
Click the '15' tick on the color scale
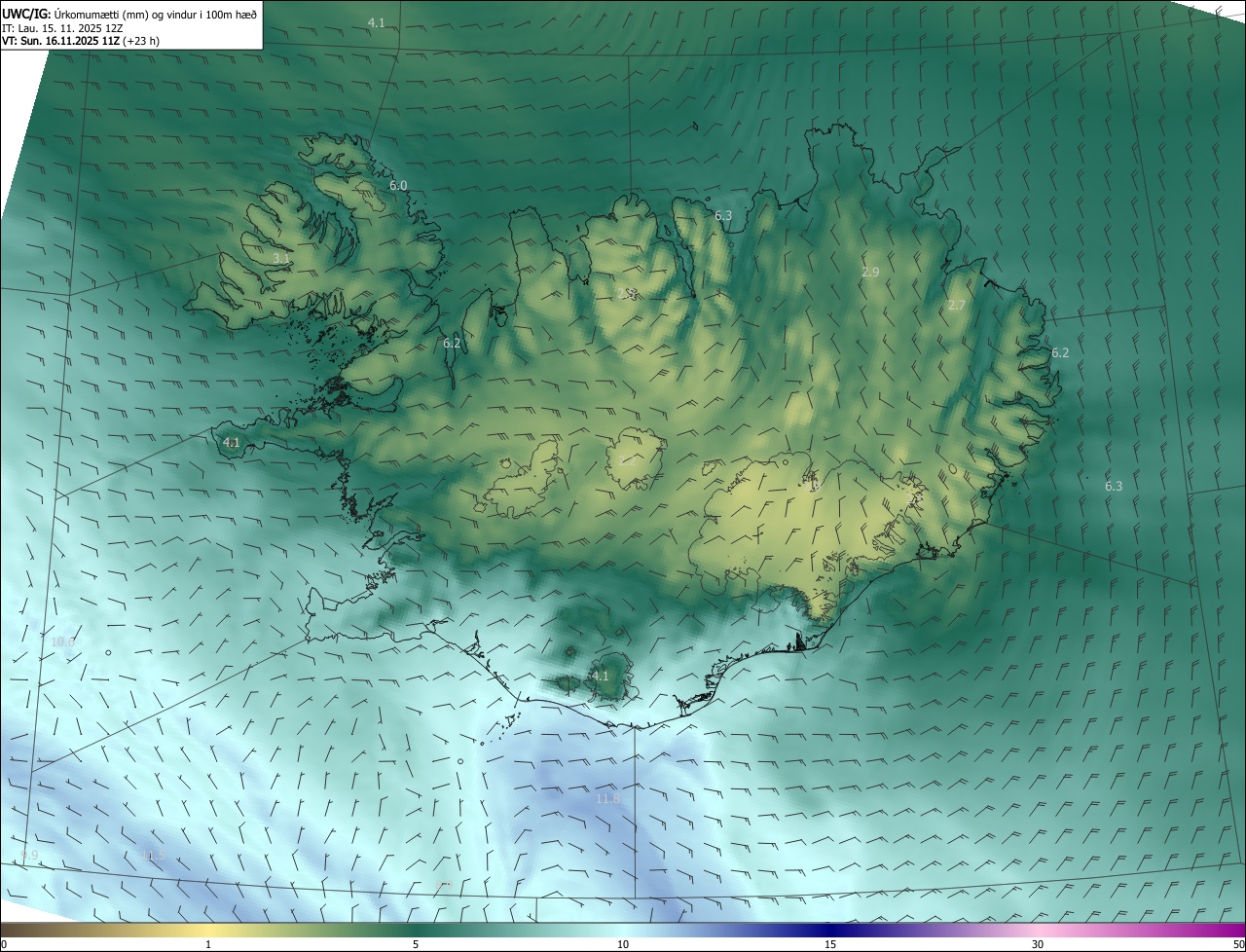click(830, 944)
